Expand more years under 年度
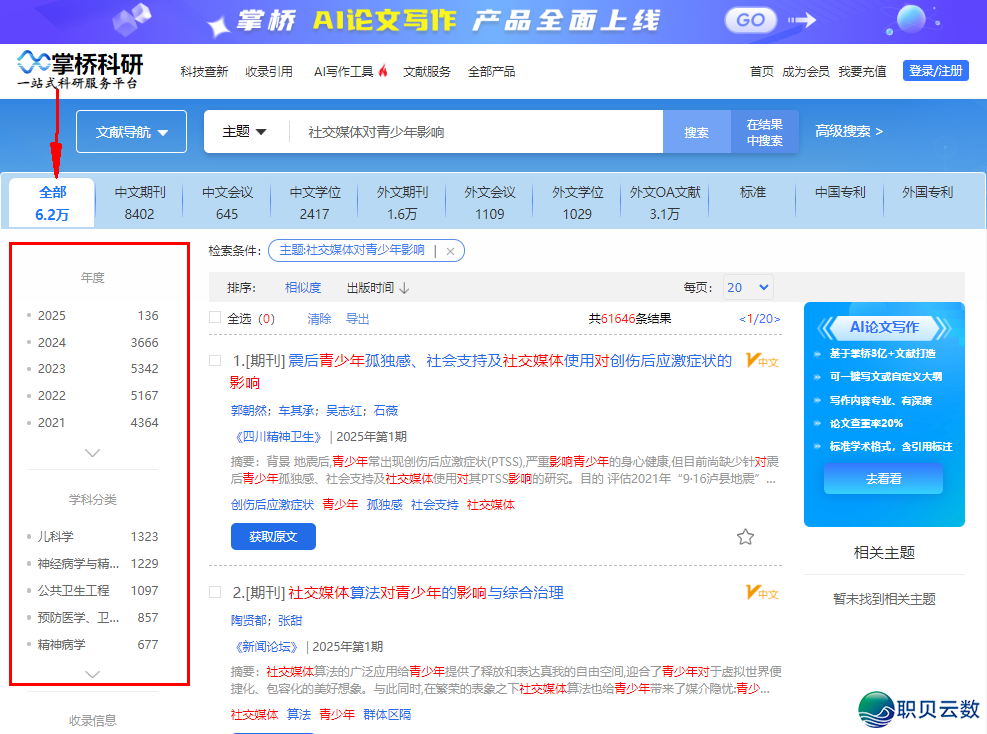Viewport: 987px width, 734px height. [x=93, y=453]
